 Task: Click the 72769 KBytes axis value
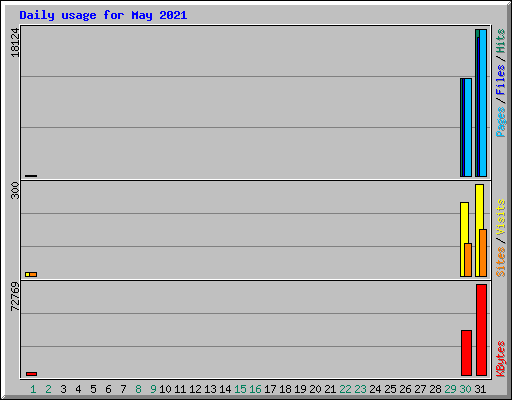pyautogui.click(x=15, y=296)
